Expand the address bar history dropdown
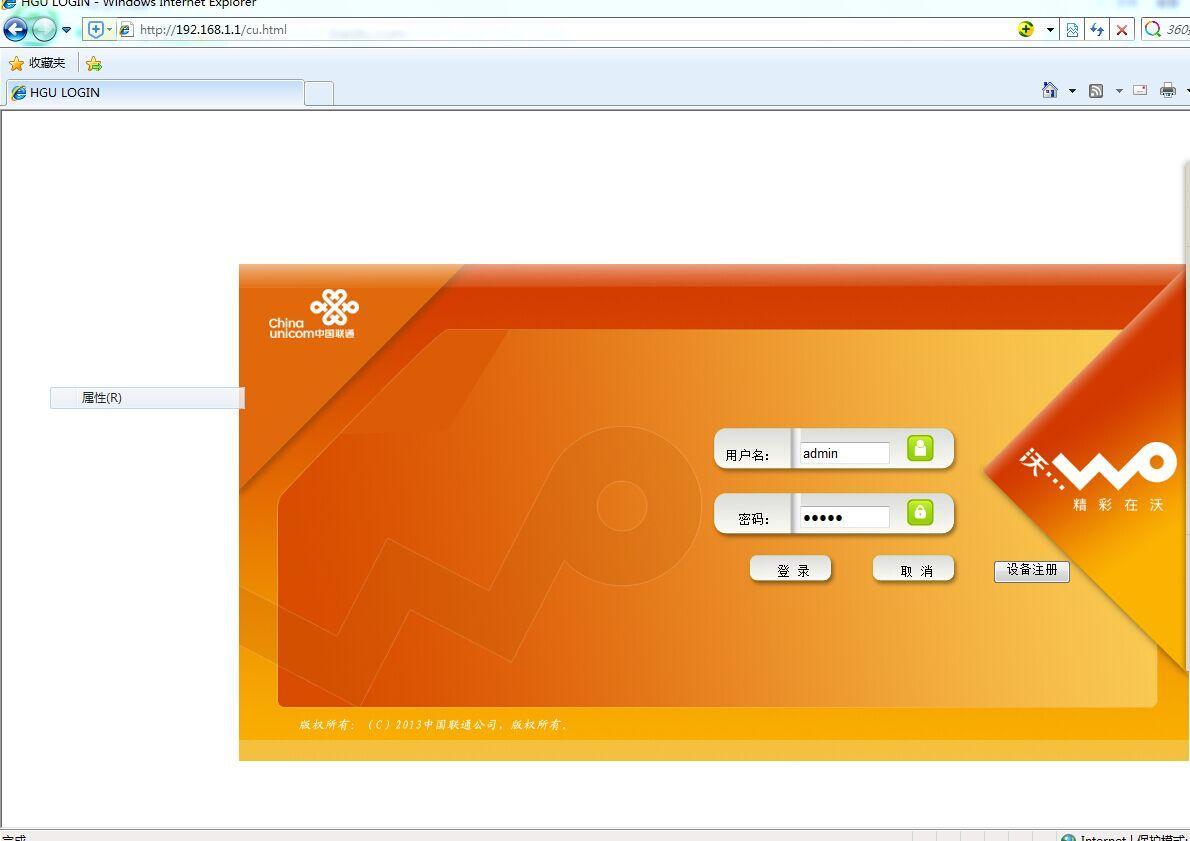The width and height of the screenshot is (1190, 841). (x=1050, y=30)
